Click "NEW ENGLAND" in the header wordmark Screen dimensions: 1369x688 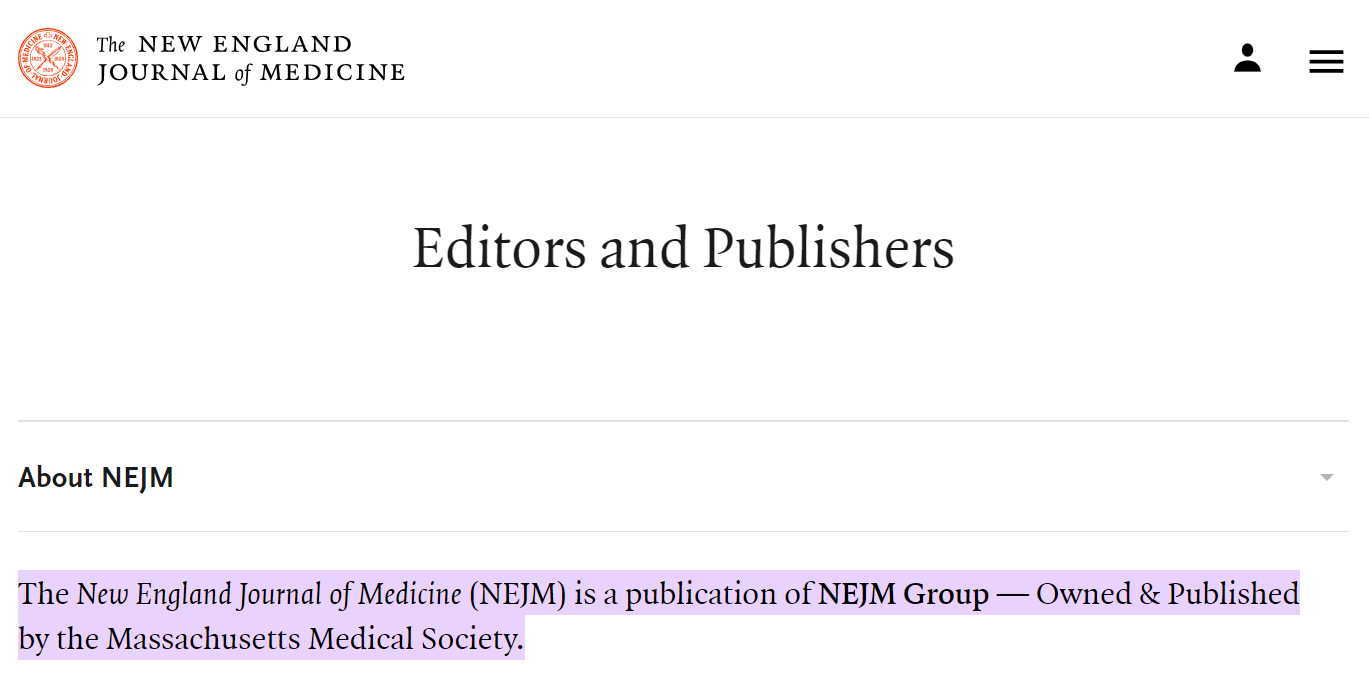244,45
